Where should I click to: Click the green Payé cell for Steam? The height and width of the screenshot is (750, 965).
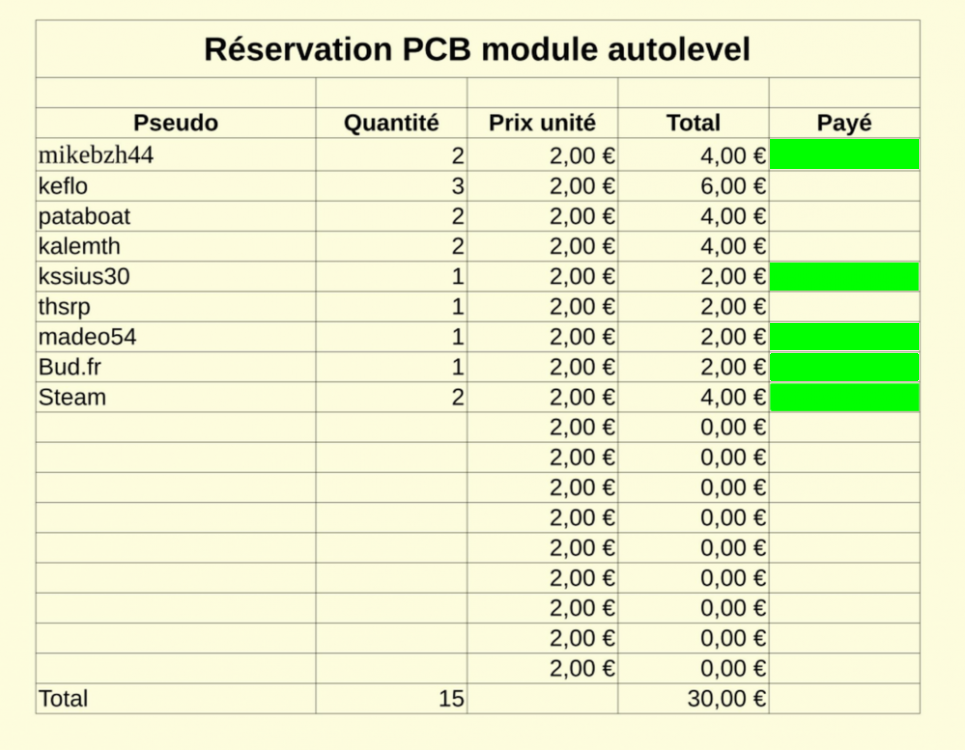coord(844,397)
